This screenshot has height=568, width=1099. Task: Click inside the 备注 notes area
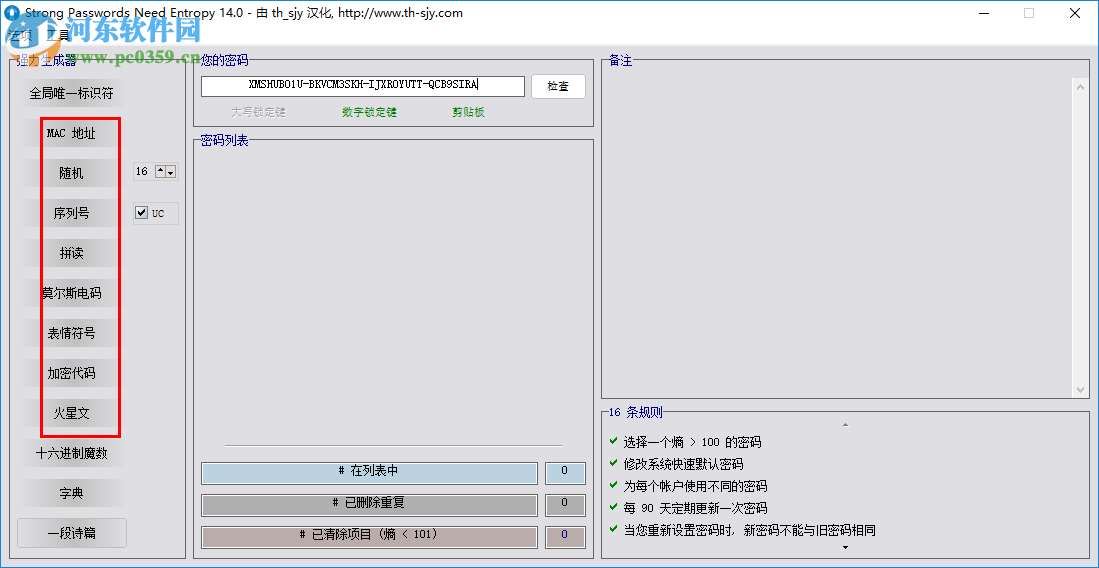pos(839,237)
